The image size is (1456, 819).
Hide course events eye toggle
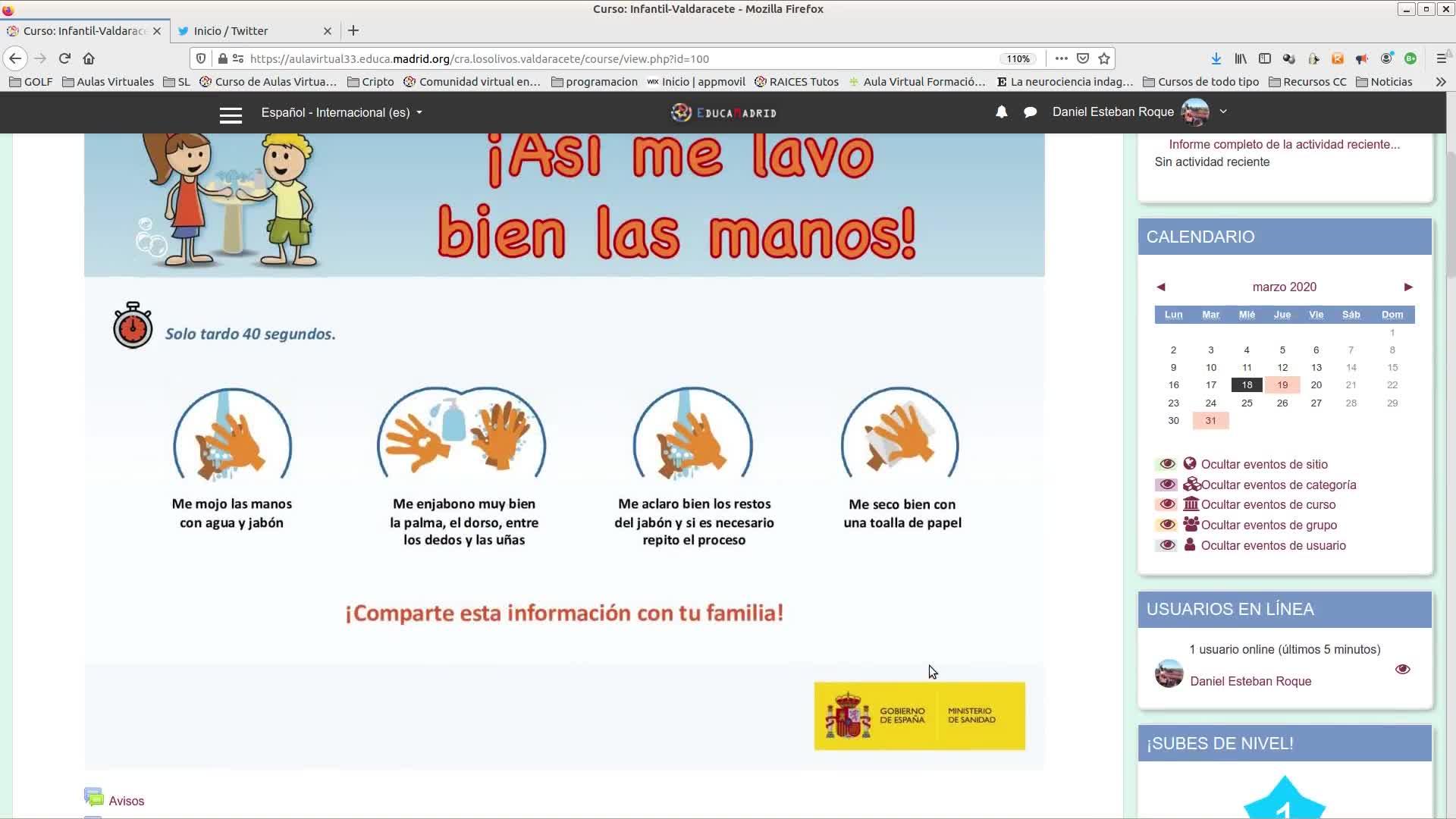pyautogui.click(x=1166, y=504)
